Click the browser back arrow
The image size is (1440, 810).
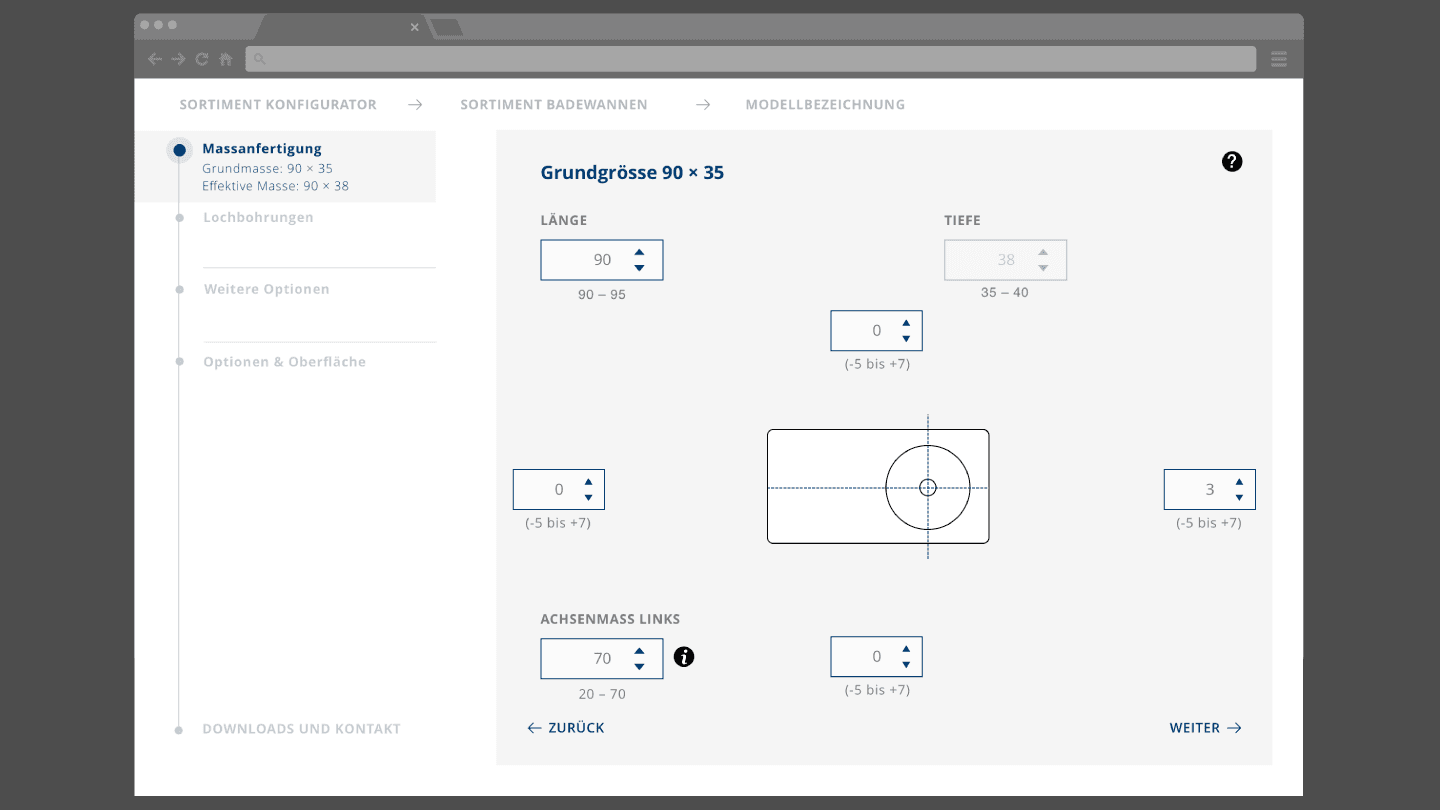155,59
